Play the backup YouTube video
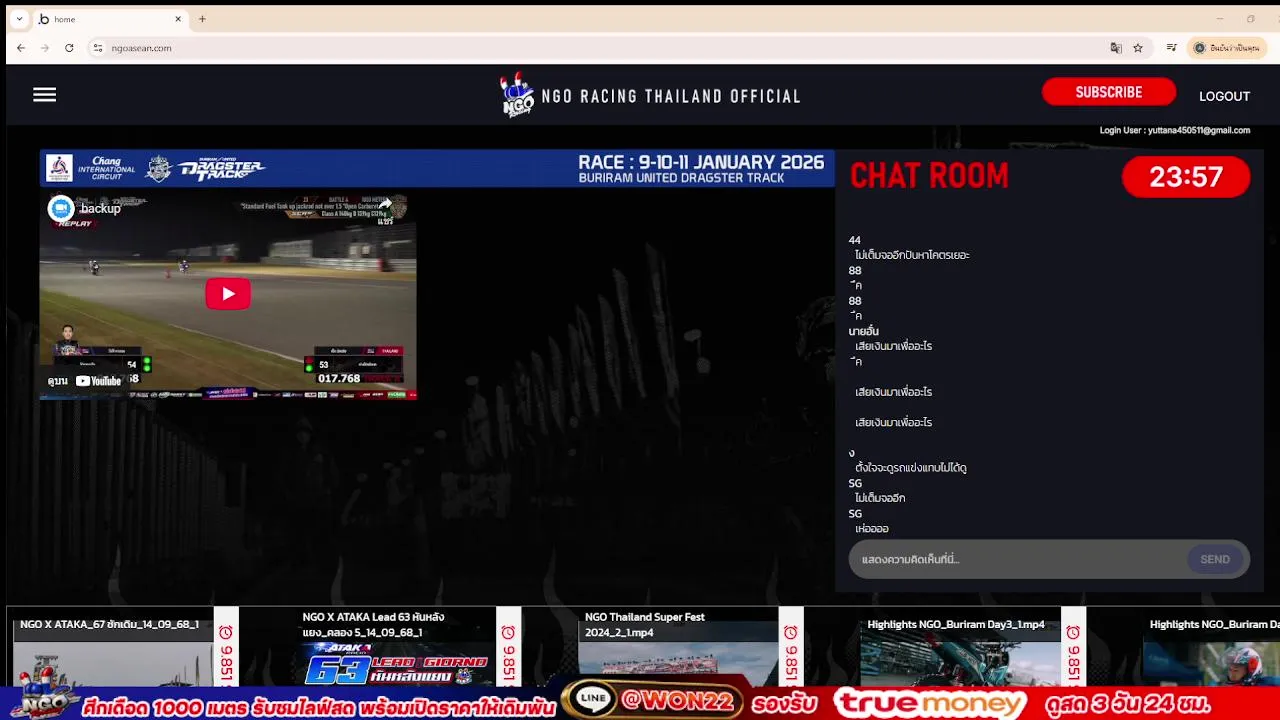The height and width of the screenshot is (720, 1280). click(228, 293)
